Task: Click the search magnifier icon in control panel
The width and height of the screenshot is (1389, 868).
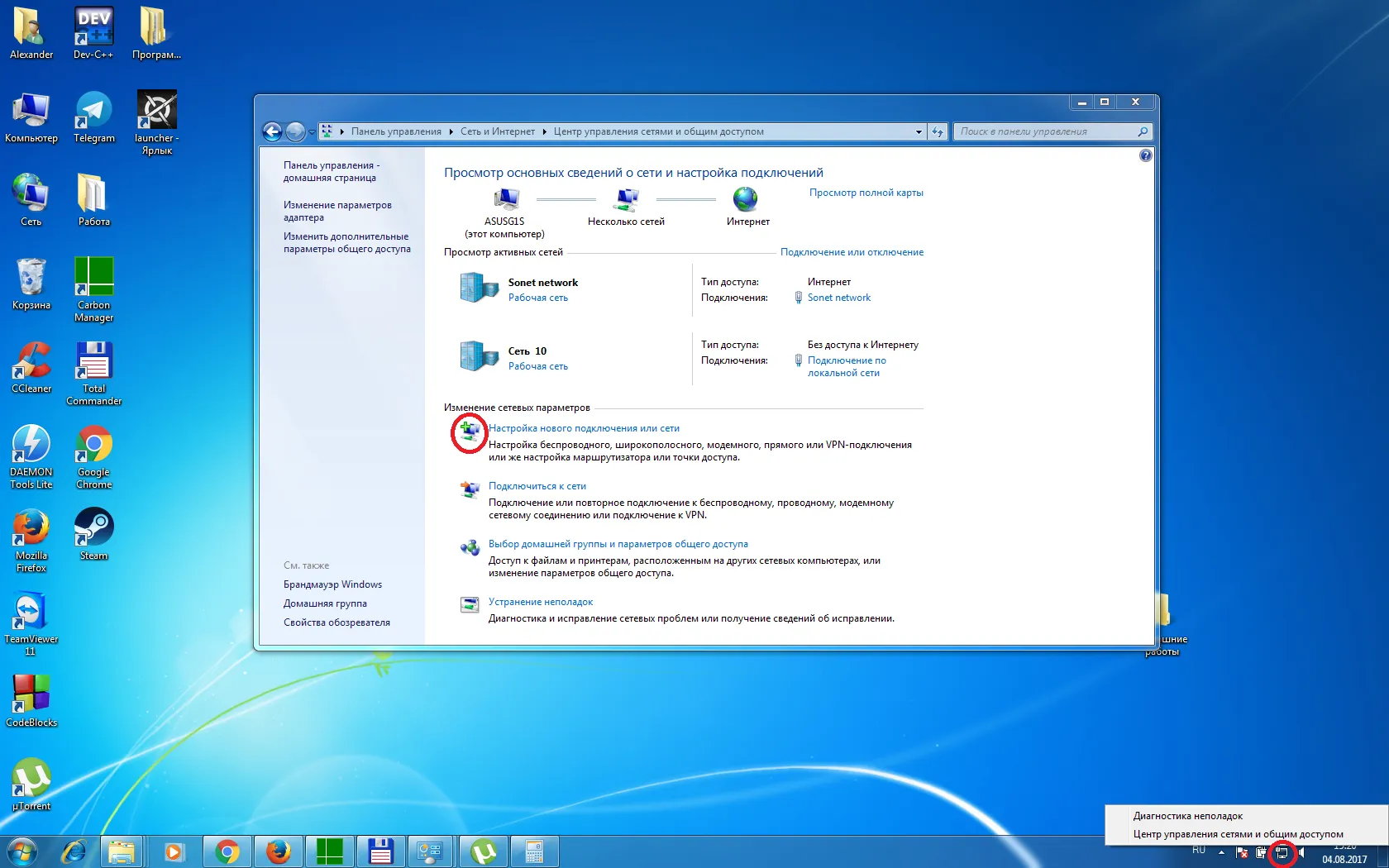Action: (x=1143, y=131)
